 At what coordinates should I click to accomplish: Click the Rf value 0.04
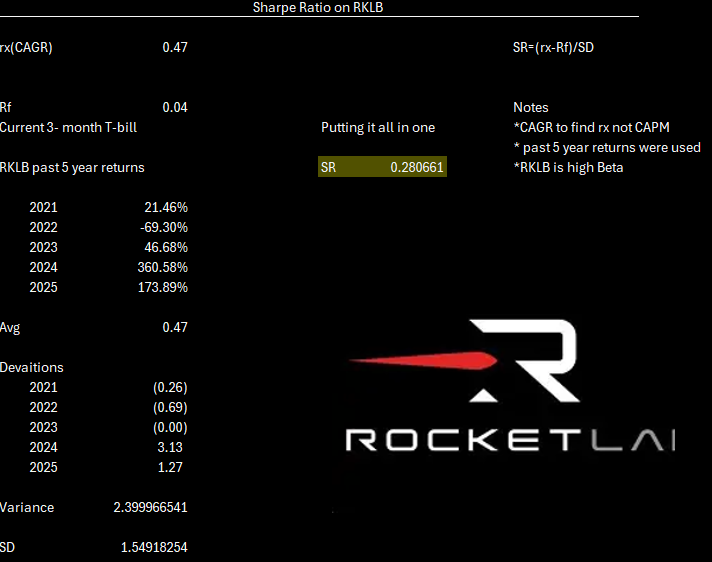[x=175, y=107]
